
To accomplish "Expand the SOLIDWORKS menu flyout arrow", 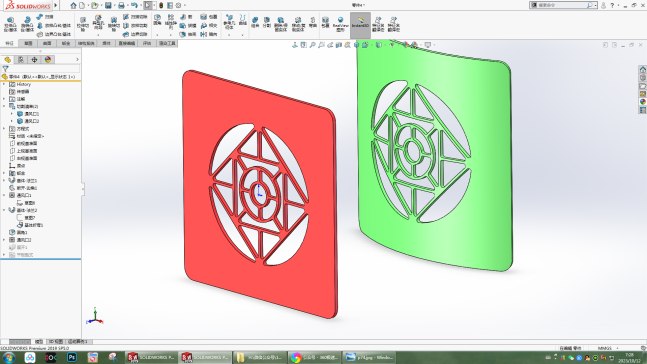I will pos(56,5).
